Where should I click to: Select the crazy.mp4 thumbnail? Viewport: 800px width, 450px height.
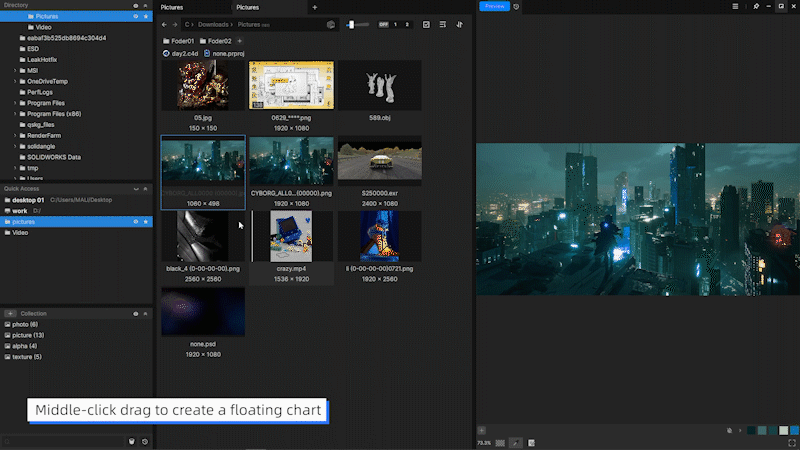click(291, 236)
